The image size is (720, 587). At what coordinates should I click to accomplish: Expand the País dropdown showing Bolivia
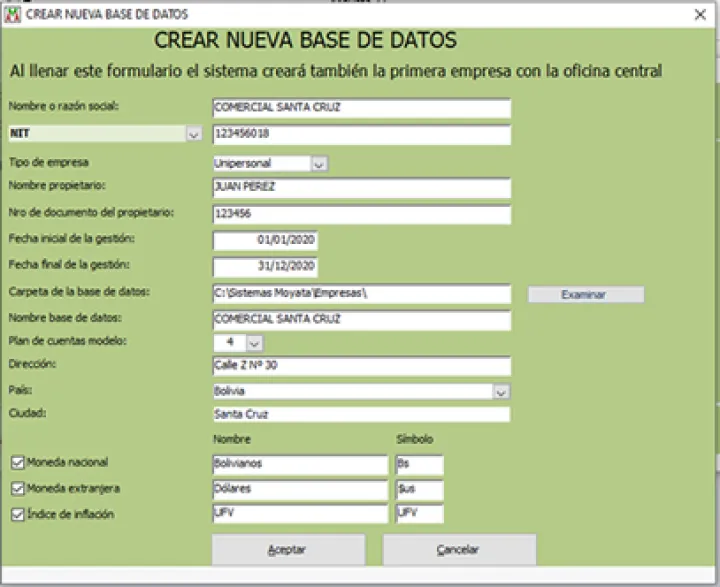[501, 392]
